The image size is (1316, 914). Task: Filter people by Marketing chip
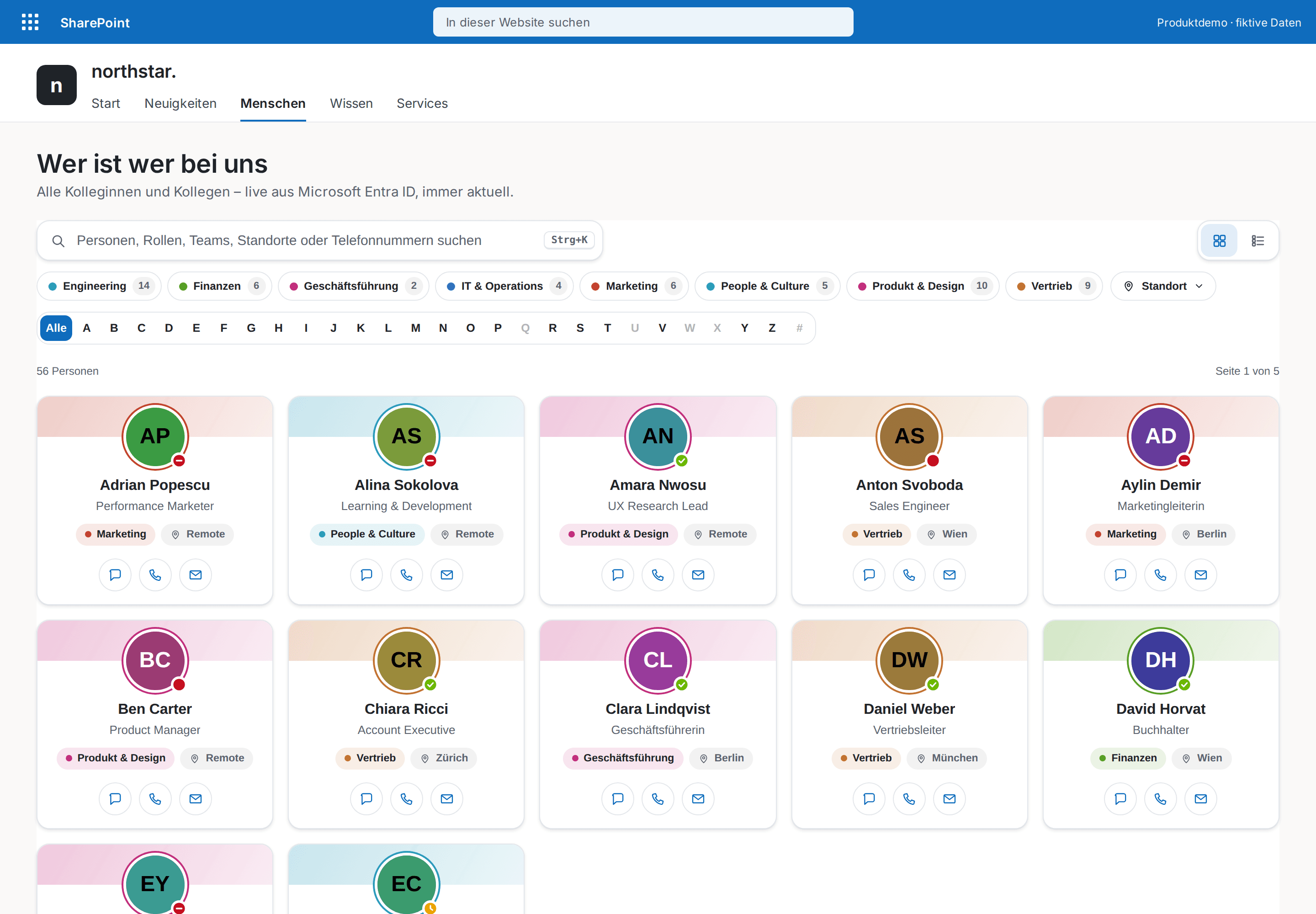[x=634, y=286]
